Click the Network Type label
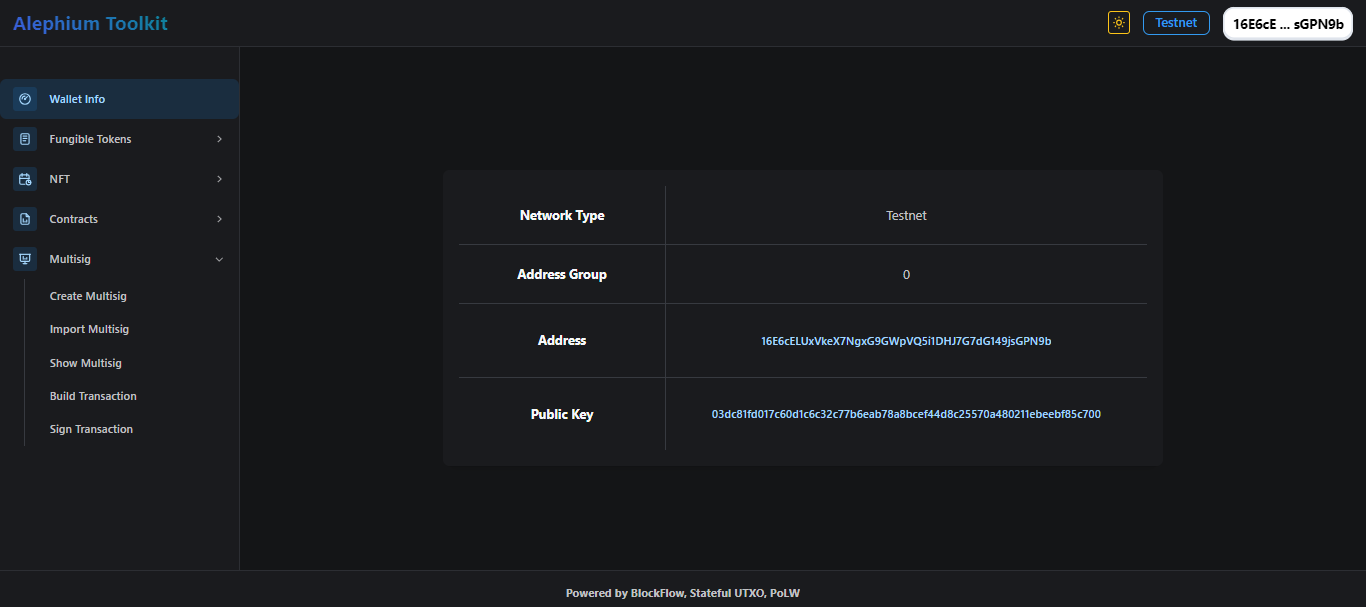The height and width of the screenshot is (607, 1366). tap(562, 215)
